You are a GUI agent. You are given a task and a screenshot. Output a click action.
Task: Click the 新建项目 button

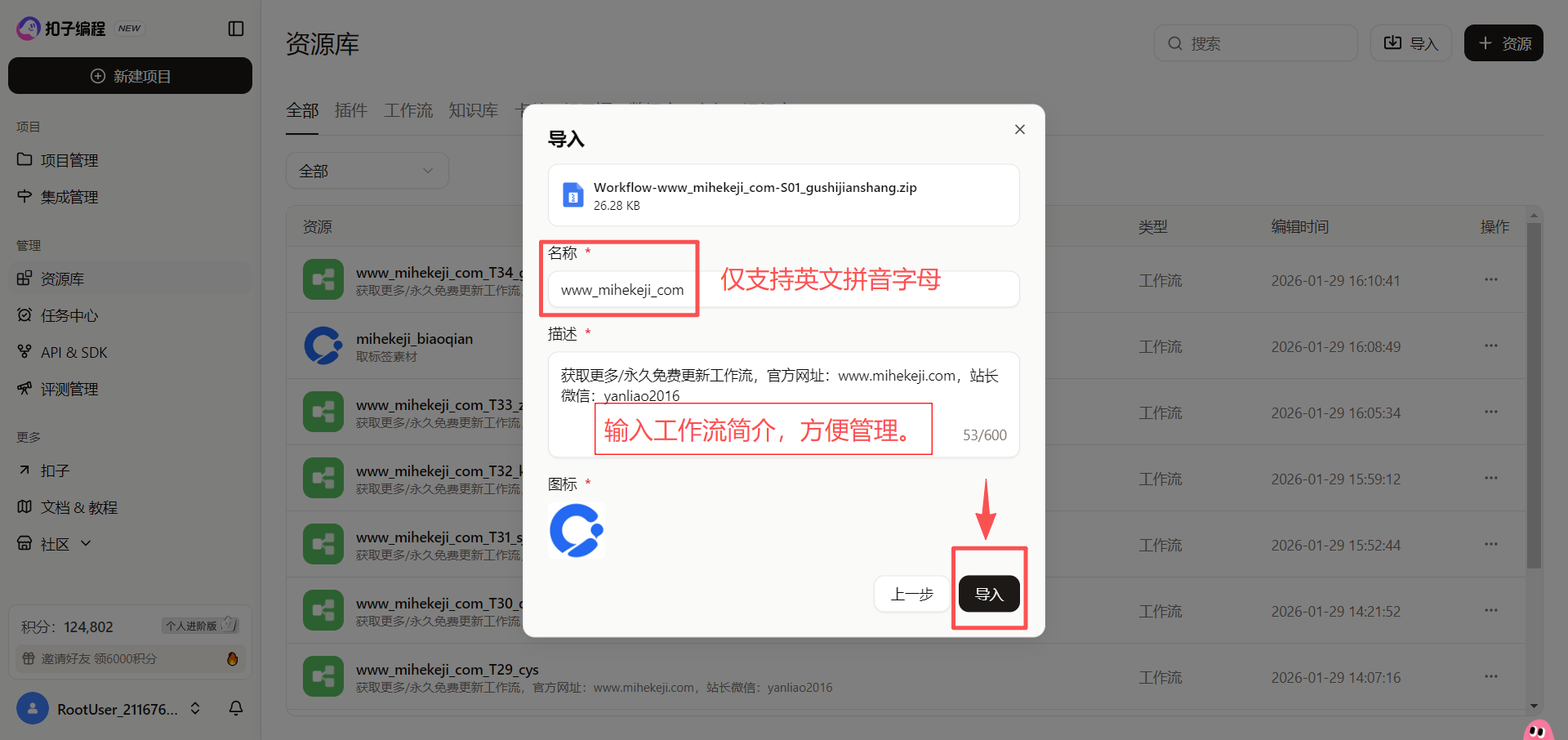click(130, 75)
